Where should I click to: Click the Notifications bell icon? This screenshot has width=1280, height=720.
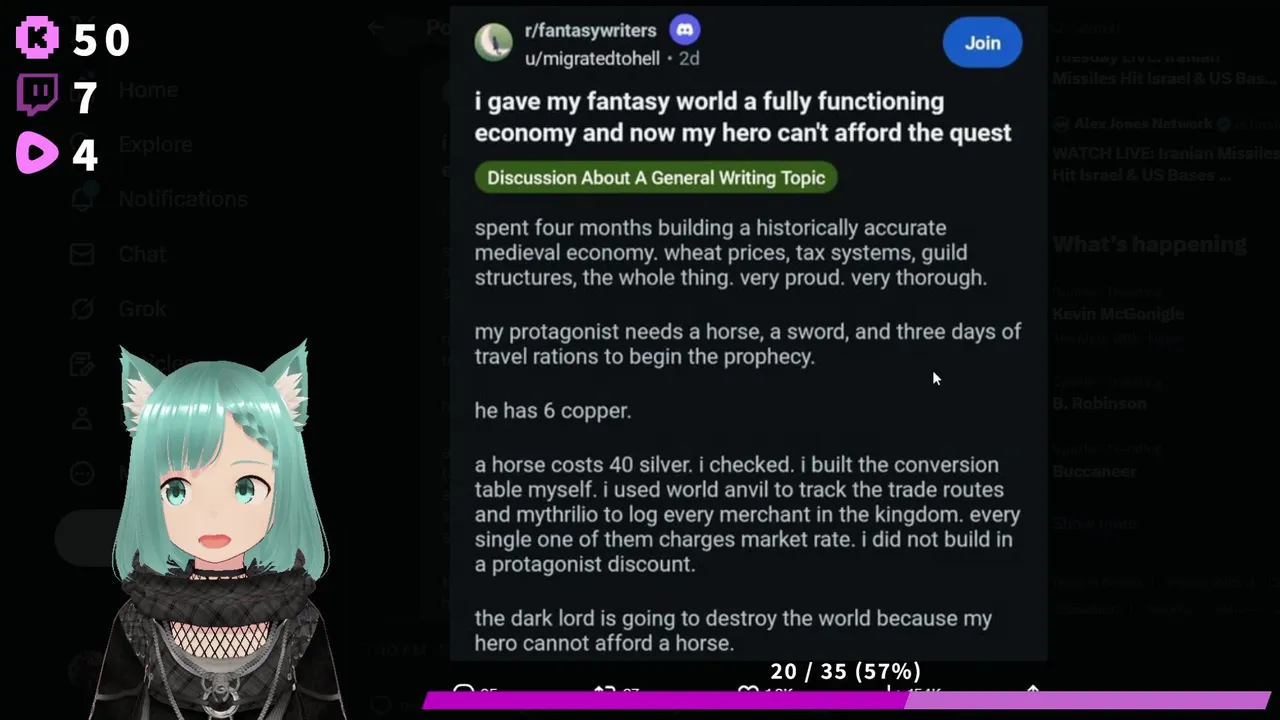point(82,199)
